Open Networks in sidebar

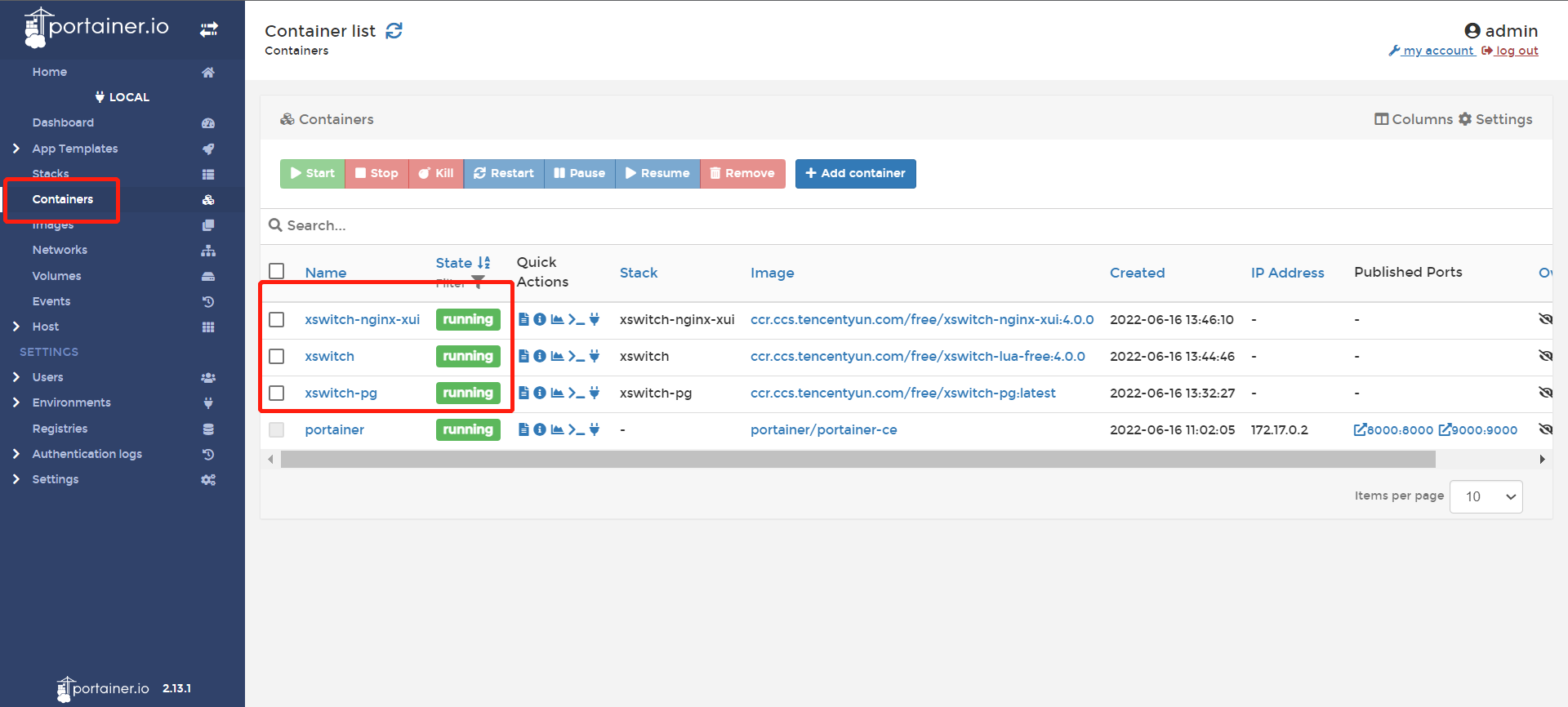pos(60,250)
